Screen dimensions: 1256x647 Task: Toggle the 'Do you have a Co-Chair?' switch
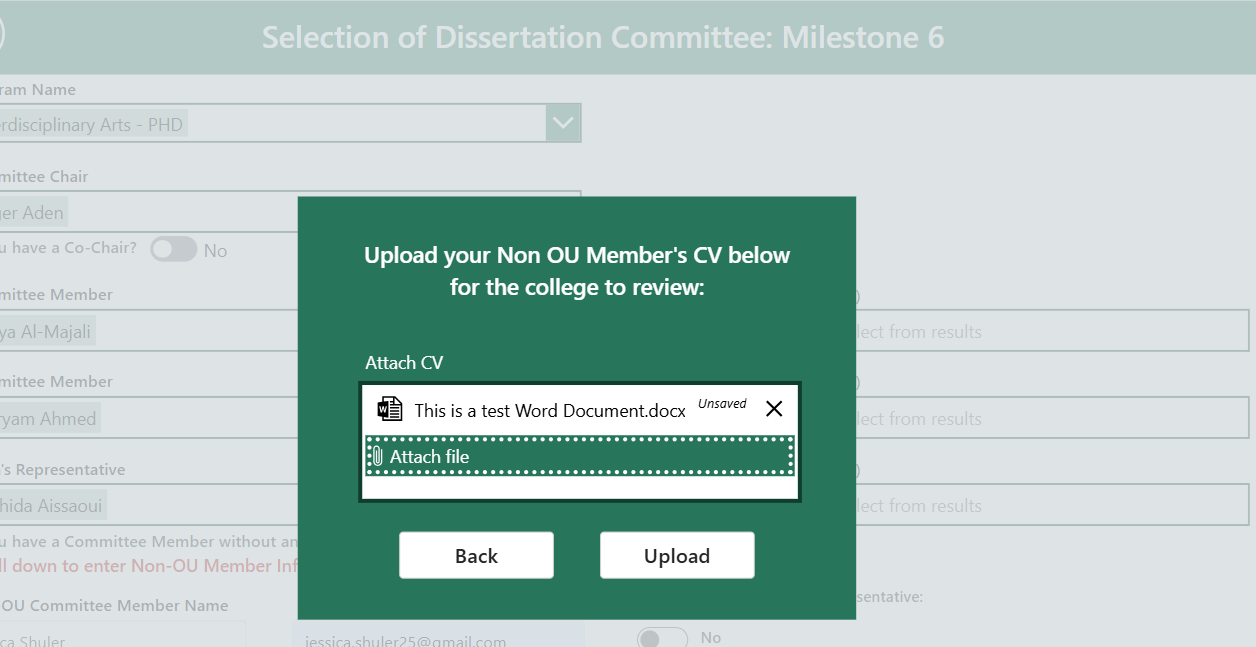tap(172, 249)
